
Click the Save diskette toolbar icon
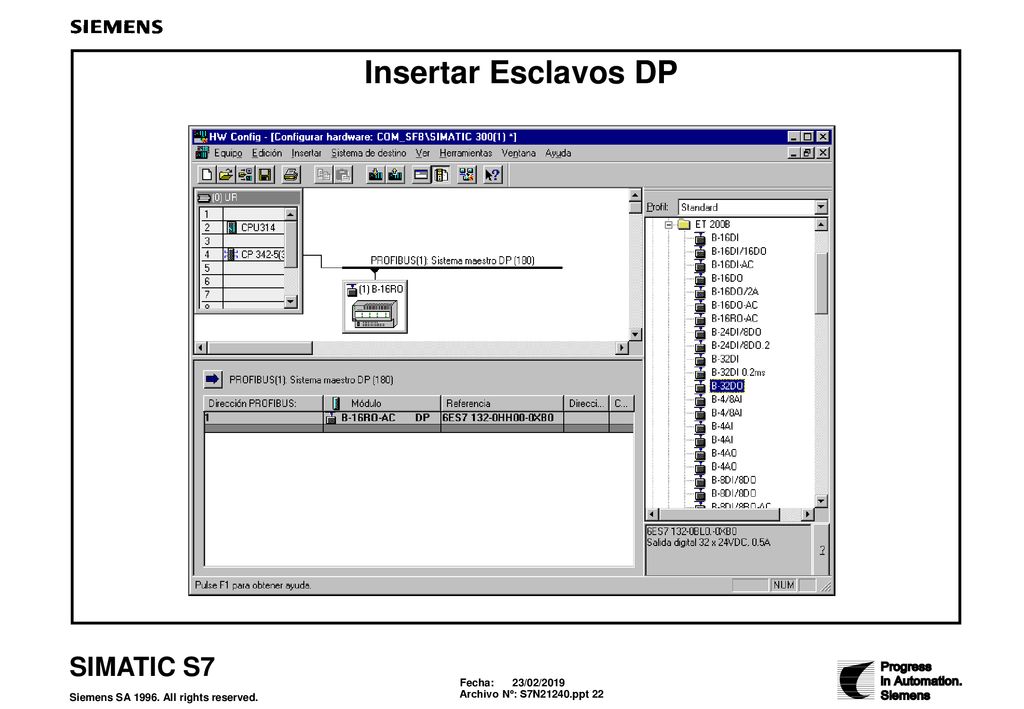point(264,174)
